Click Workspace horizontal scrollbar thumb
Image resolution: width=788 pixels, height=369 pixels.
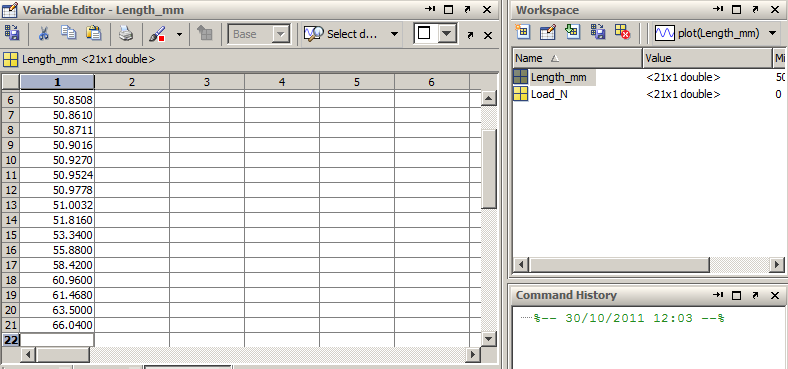coord(619,264)
